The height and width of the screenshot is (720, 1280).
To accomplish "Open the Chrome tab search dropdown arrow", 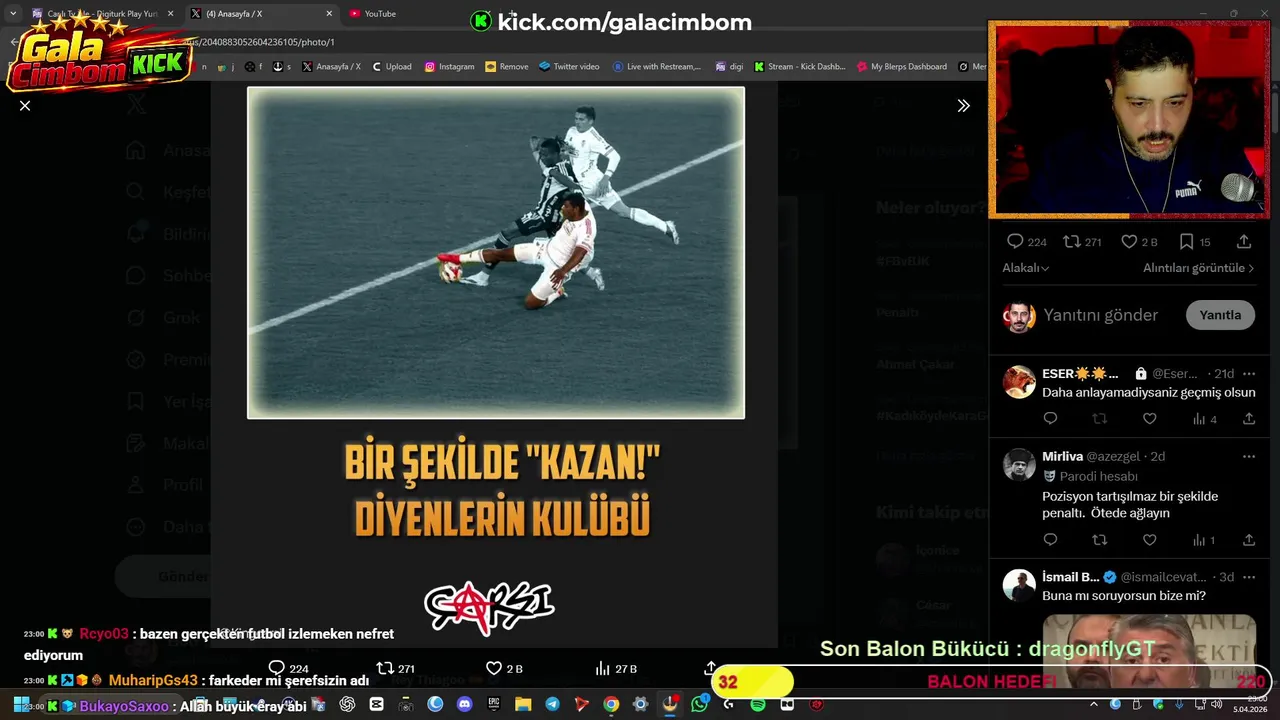I will click(13, 14).
